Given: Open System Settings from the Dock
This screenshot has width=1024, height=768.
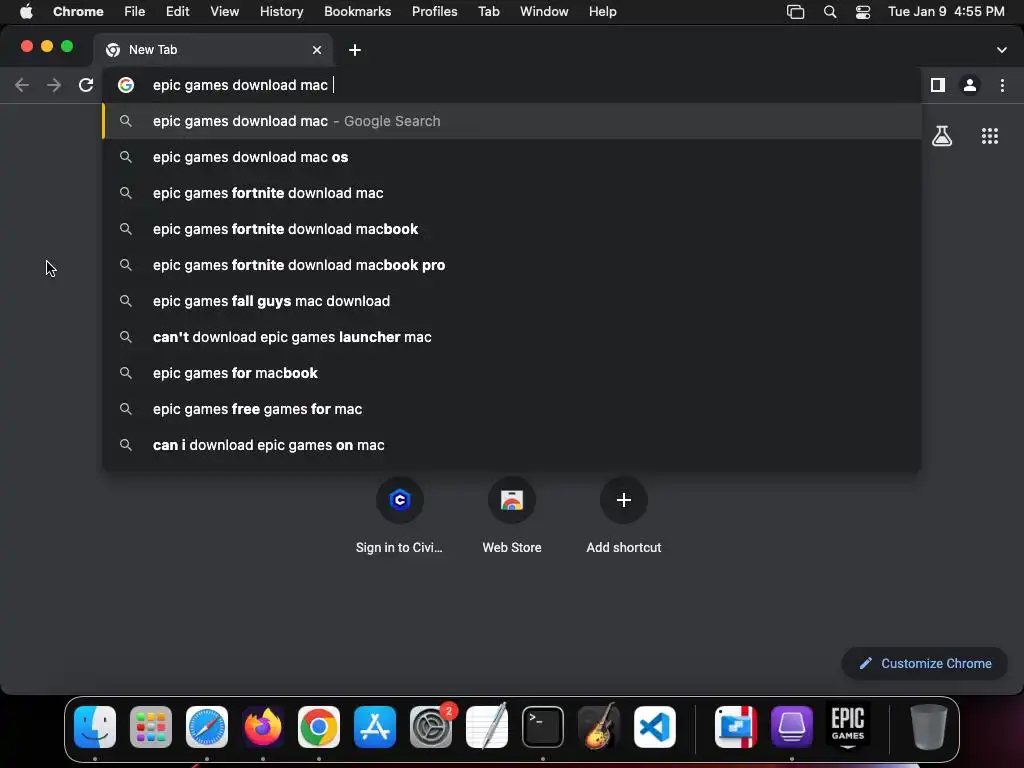Looking at the screenshot, I should click(x=431, y=727).
